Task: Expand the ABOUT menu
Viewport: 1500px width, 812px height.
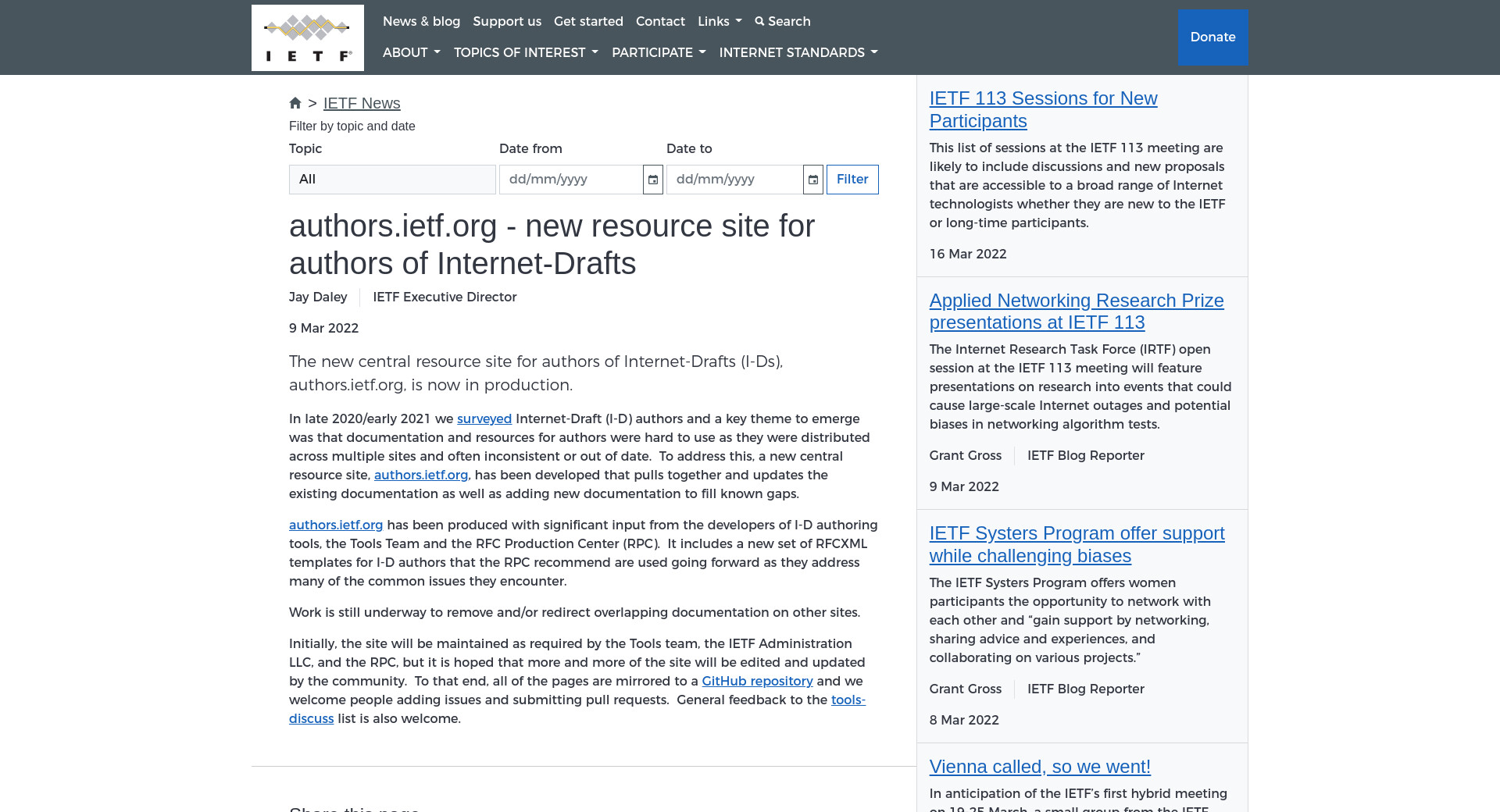Action: click(x=411, y=52)
